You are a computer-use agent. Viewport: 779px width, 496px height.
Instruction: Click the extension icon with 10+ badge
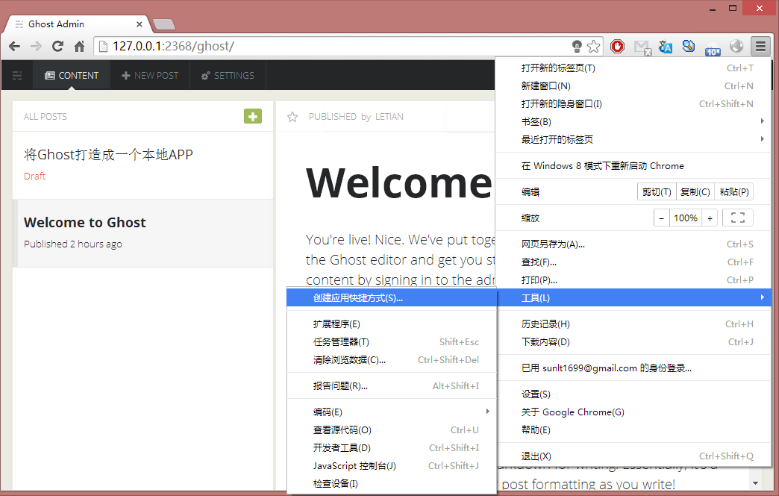coord(712,49)
